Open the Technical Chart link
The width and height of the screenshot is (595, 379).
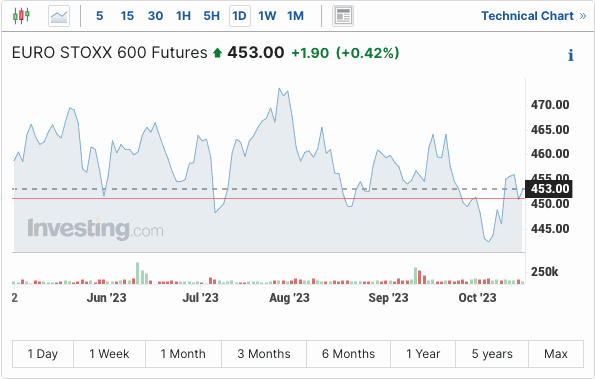(x=534, y=16)
